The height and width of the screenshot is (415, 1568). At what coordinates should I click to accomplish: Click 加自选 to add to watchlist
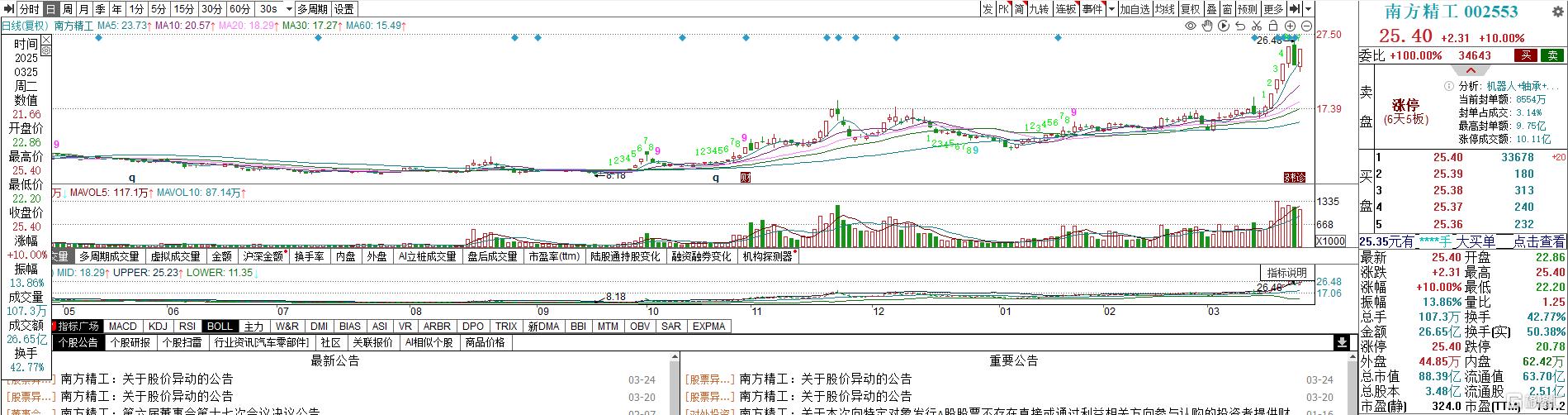(x=1135, y=9)
